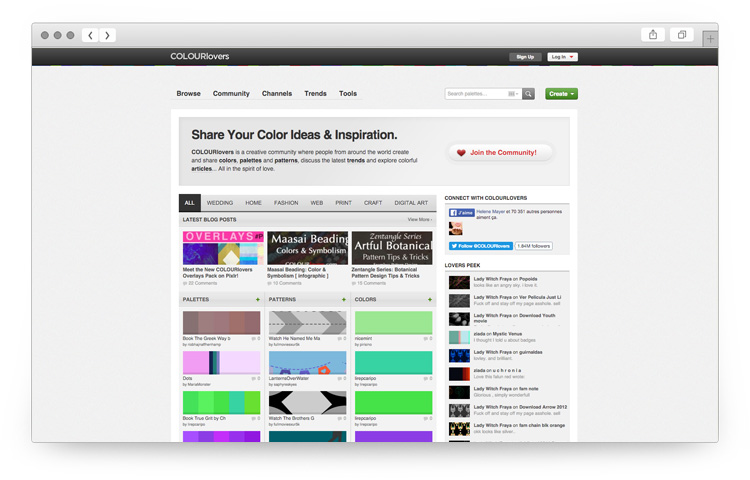Switch to the WEB tab
The image size is (750, 480).
(317, 203)
